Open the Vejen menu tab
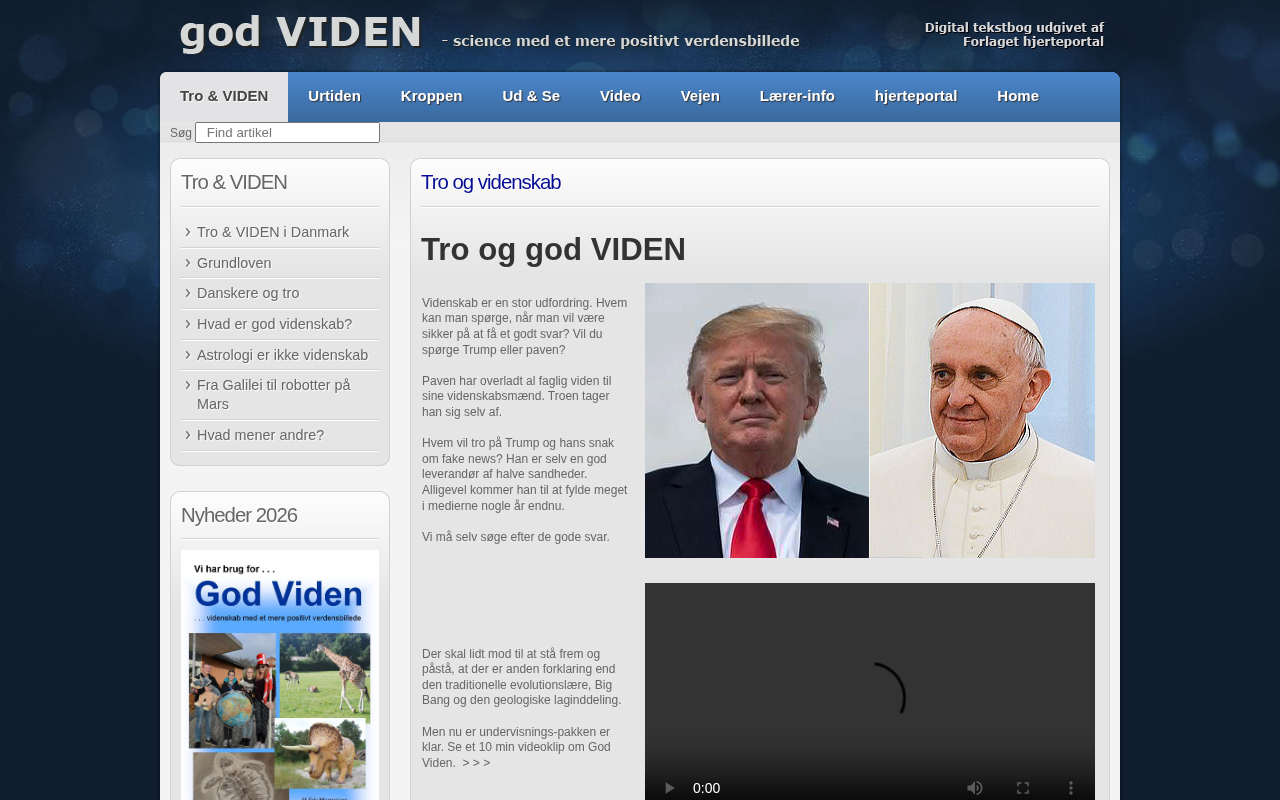The width and height of the screenshot is (1280, 800). pyautogui.click(x=700, y=97)
